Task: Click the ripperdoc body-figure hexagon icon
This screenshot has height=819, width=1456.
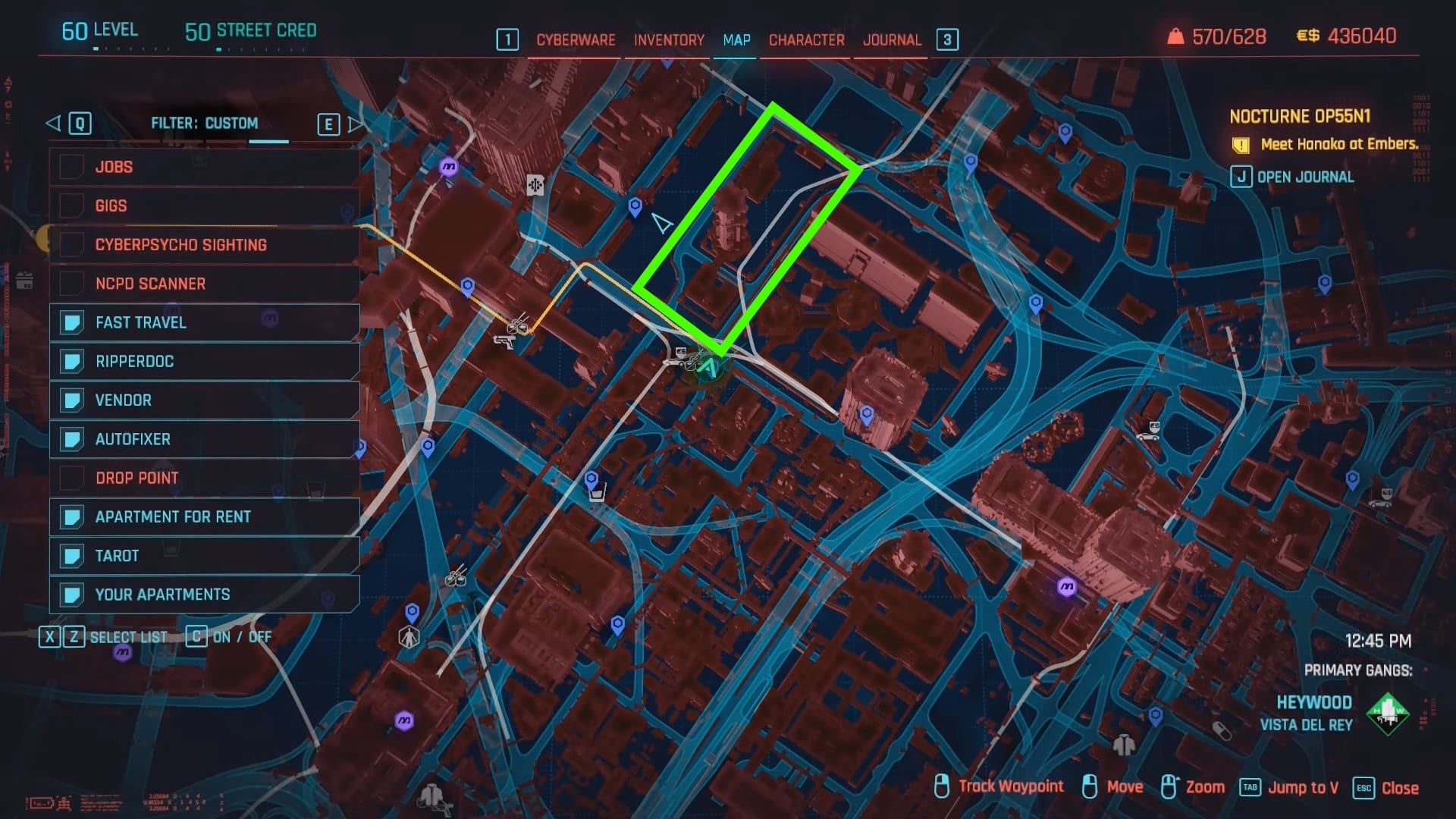Action: tap(409, 636)
